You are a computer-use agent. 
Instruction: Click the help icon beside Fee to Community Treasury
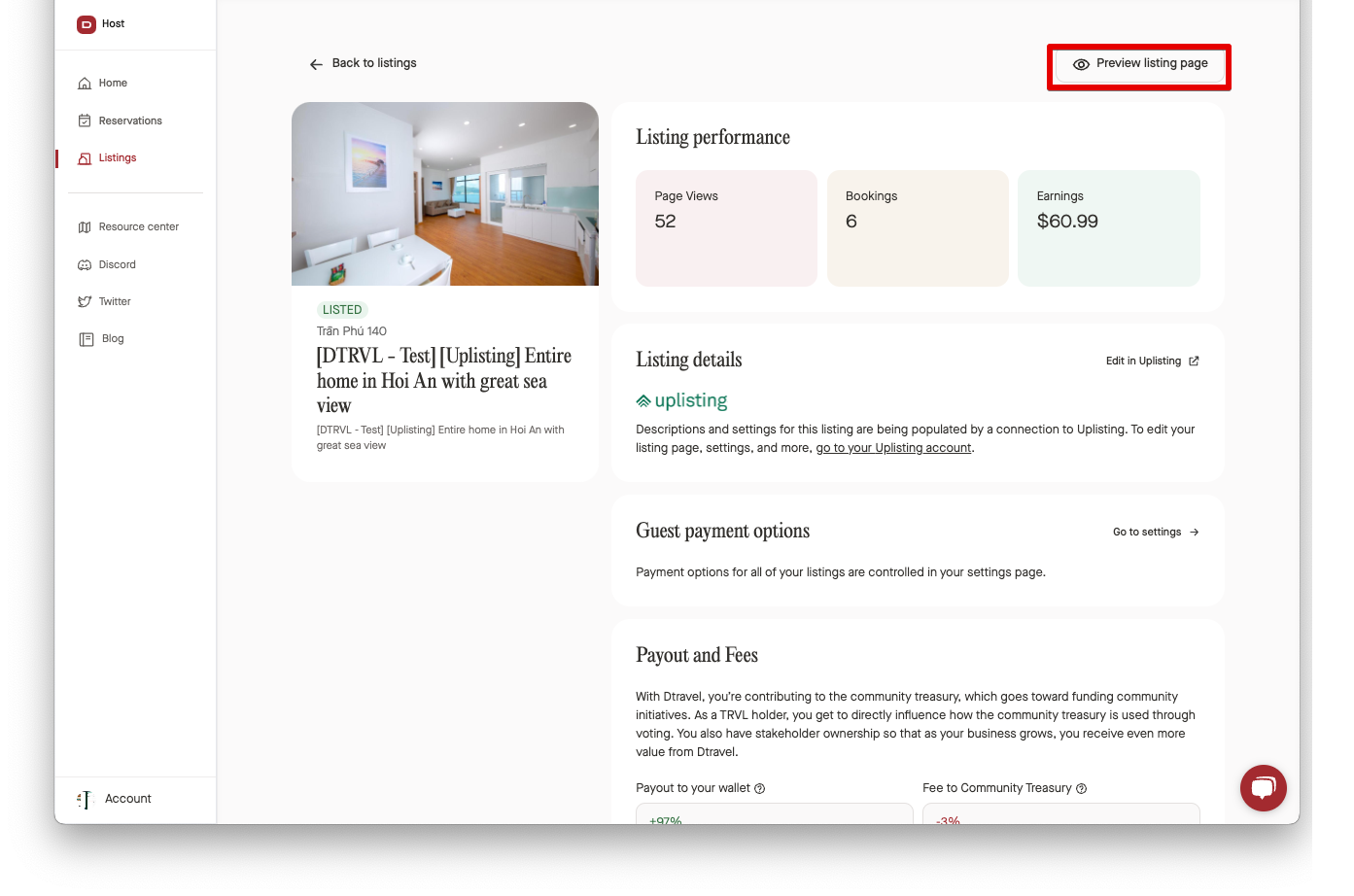pyautogui.click(x=1082, y=789)
